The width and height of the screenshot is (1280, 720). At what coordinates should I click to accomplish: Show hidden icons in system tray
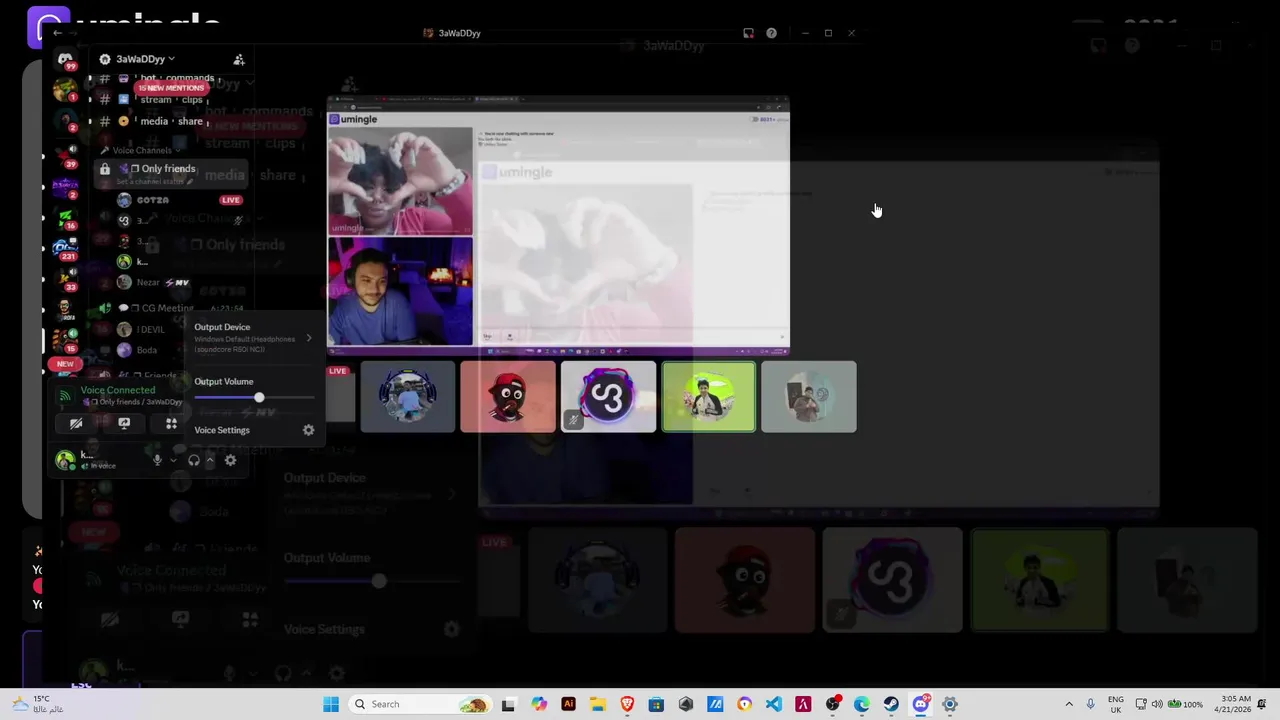[1069, 704]
